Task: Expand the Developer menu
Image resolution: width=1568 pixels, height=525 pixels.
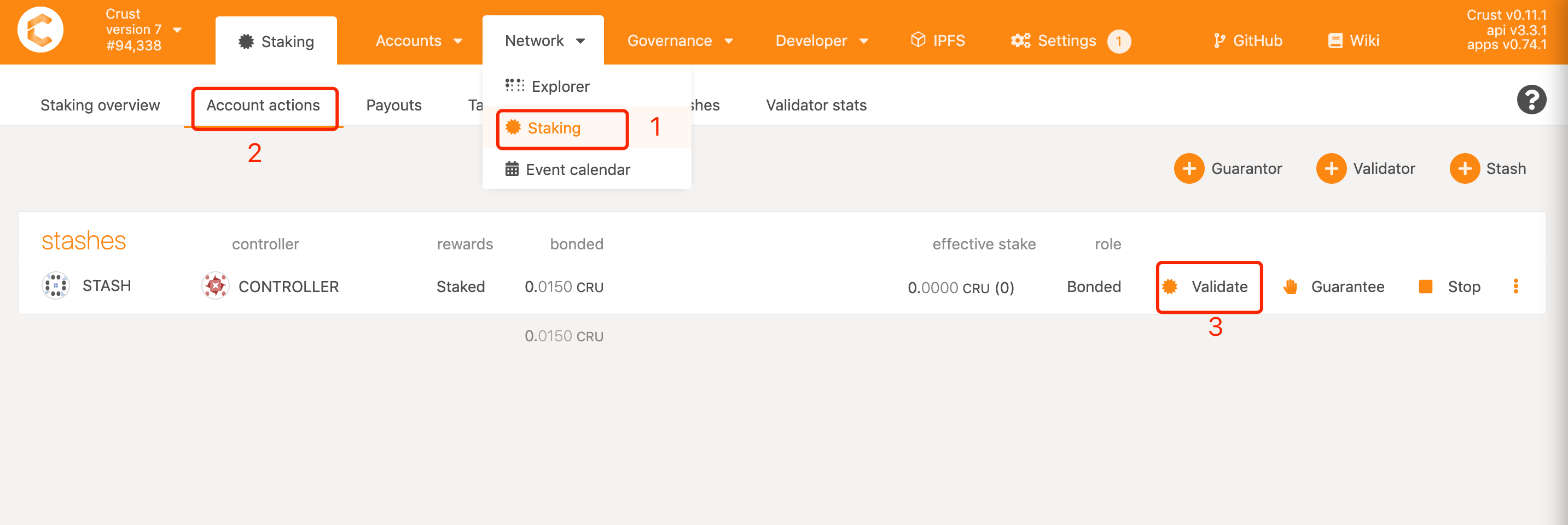Action: point(821,41)
